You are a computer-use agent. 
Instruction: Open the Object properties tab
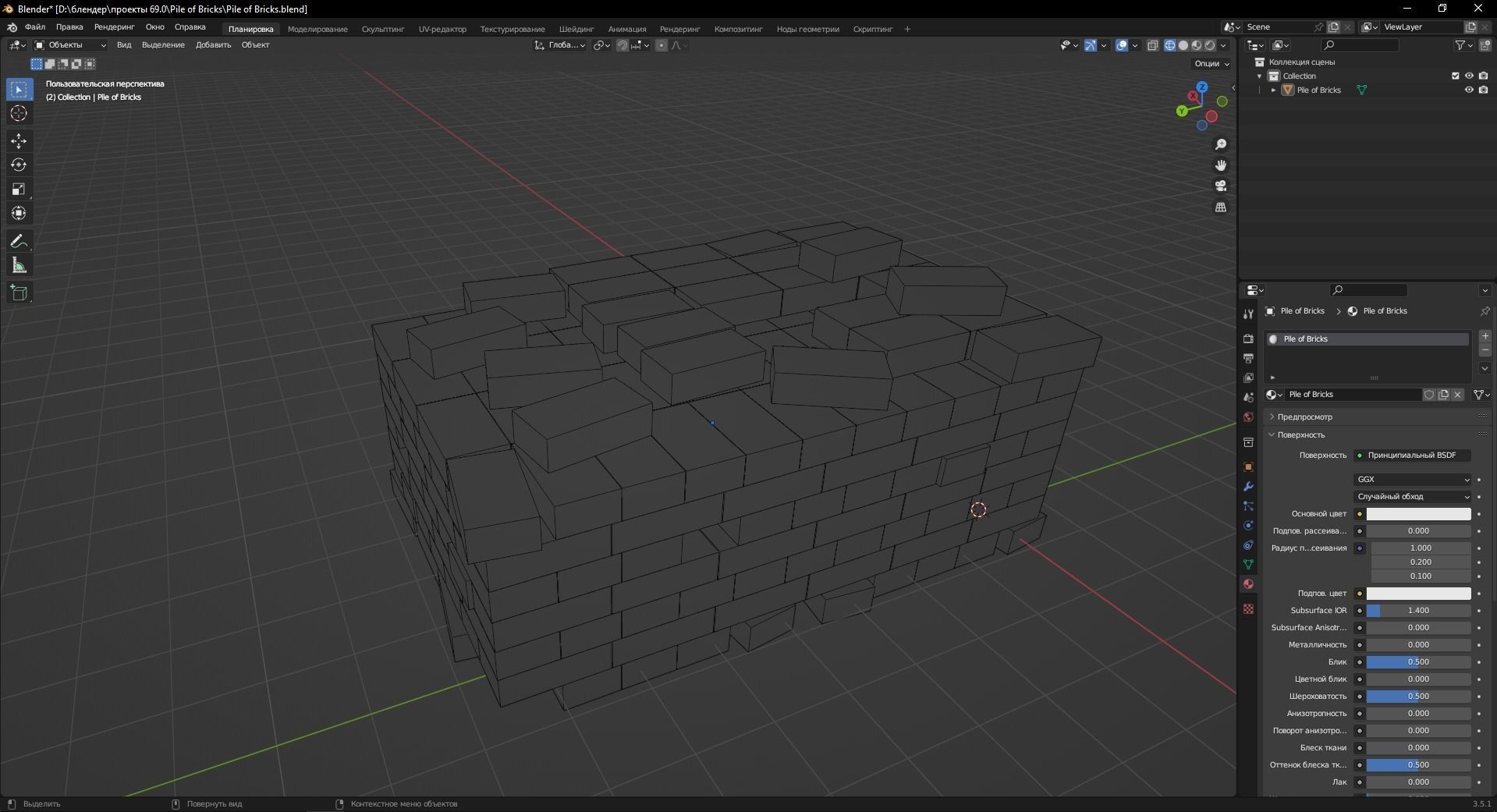point(1248,466)
